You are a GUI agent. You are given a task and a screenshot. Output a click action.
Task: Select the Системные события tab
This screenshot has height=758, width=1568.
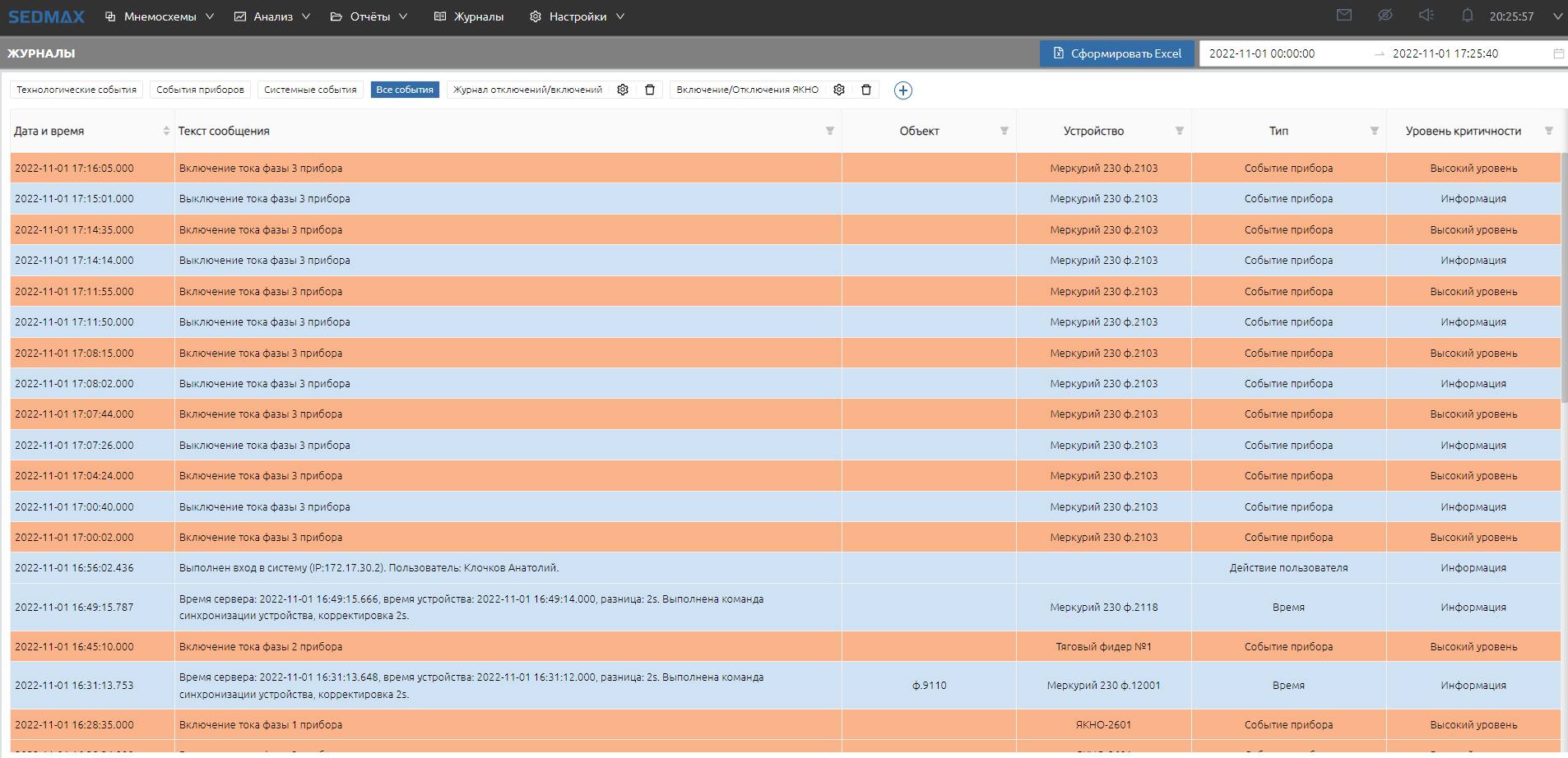coord(310,90)
